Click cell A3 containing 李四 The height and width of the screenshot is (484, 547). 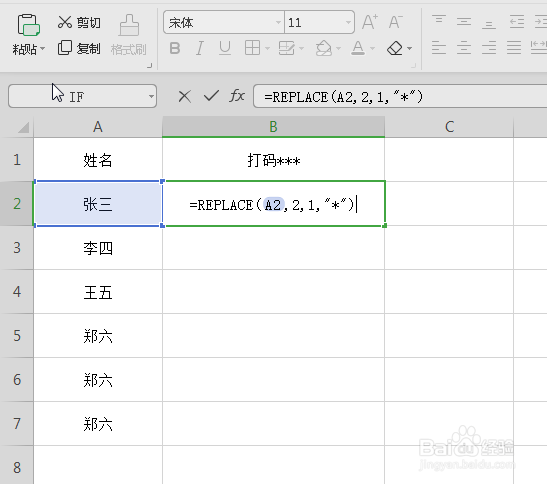coord(98,248)
